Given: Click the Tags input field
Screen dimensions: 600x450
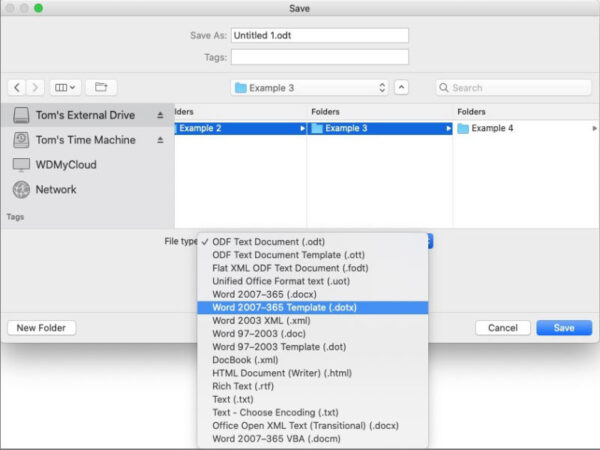Looking at the screenshot, I should click(x=320, y=57).
